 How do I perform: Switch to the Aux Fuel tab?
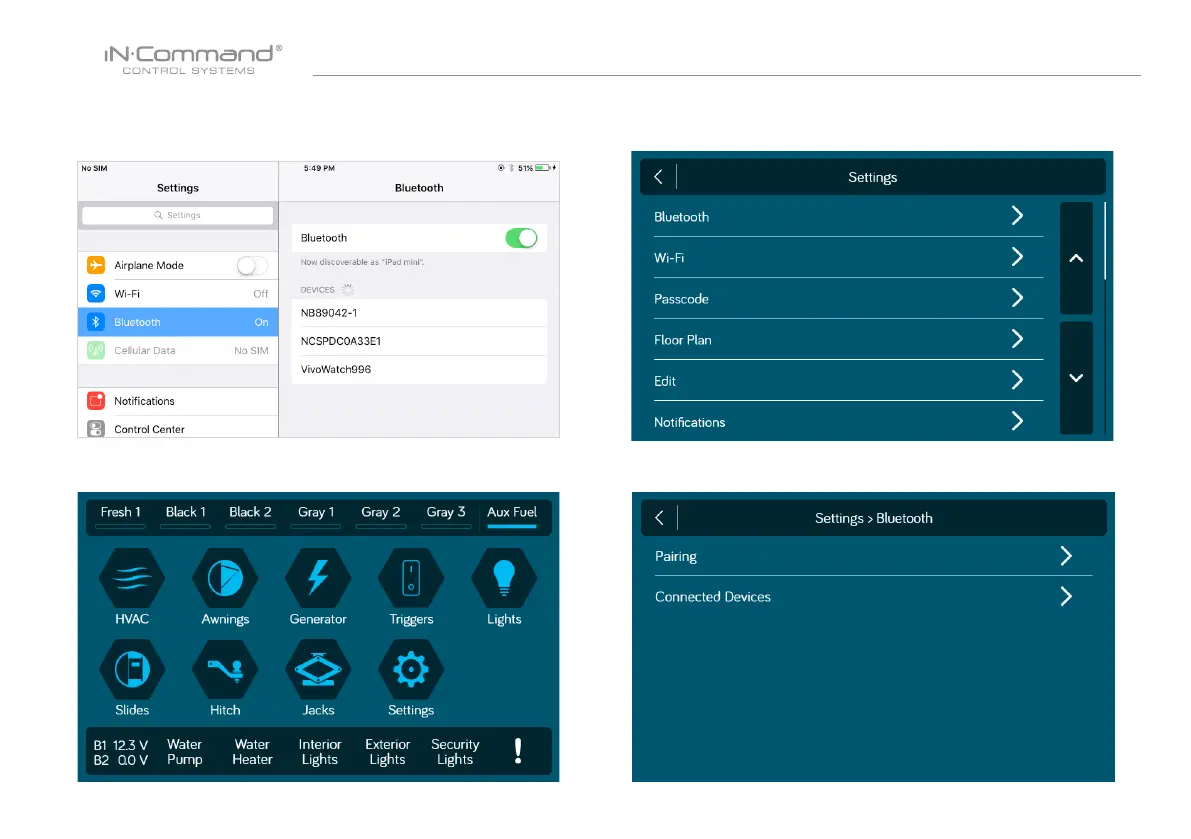coord(512,514)
